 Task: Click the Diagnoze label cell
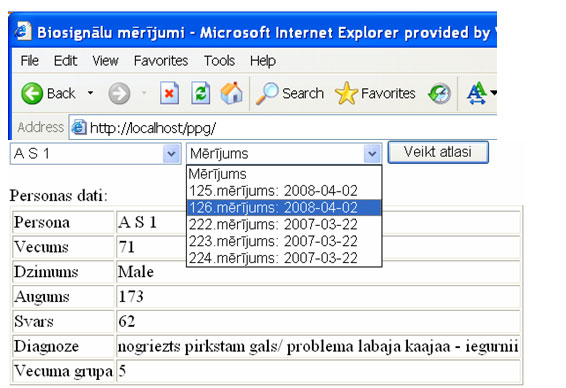63,346
